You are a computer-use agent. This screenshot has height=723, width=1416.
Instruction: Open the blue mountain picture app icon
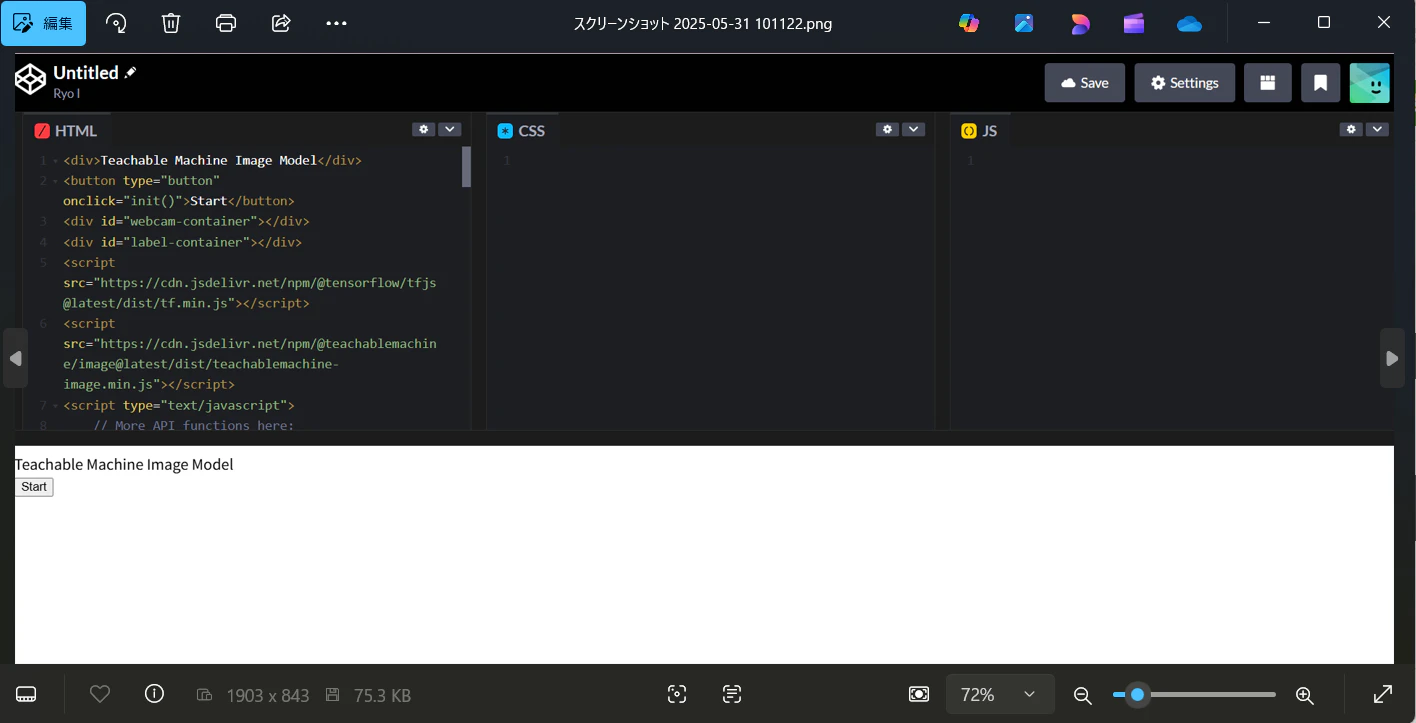[x=1024, y=23]
